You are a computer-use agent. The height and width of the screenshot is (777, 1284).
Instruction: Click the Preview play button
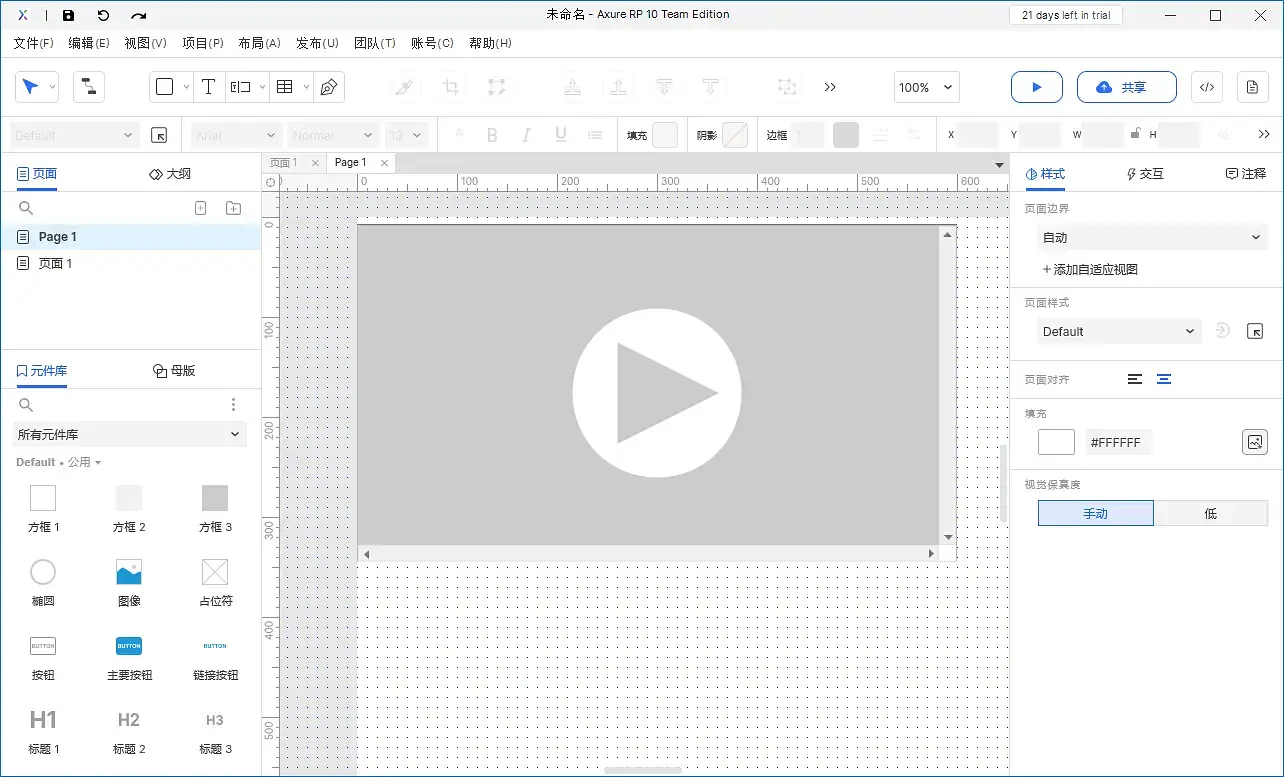(x=1036, y=87)
